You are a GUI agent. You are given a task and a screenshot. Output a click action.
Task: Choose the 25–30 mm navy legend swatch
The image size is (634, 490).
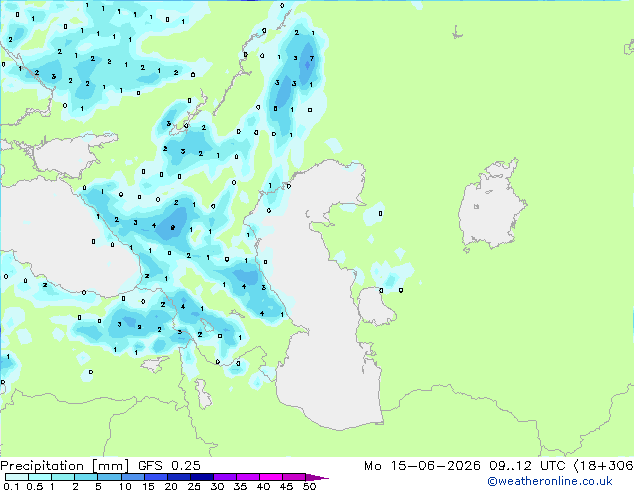click(201, 477)
